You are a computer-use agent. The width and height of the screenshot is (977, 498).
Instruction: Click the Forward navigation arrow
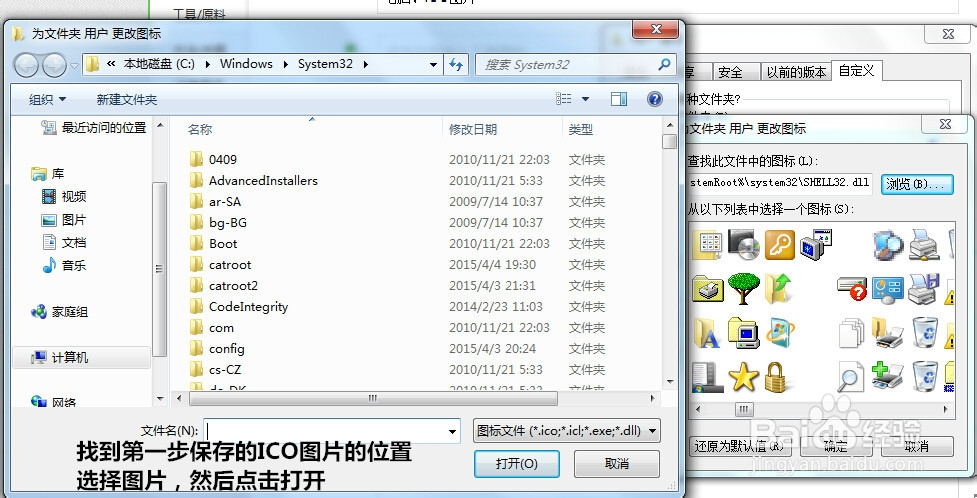(54, 65)
